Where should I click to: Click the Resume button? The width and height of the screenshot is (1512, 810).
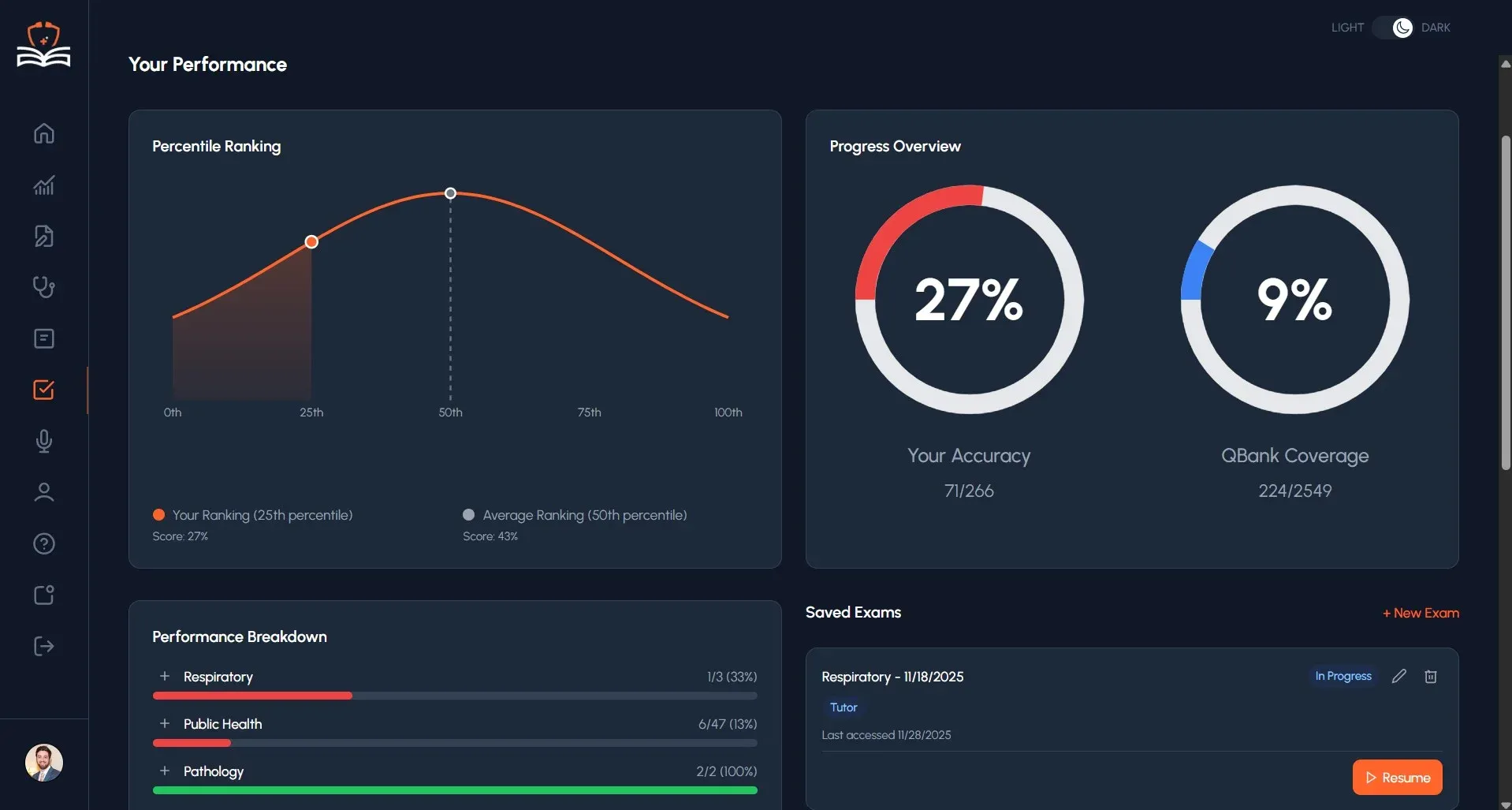(x=1397, y=777)
